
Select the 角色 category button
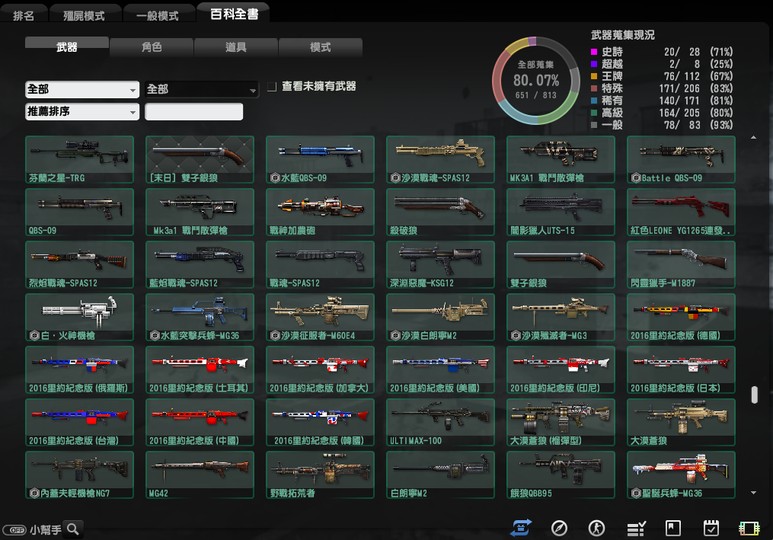click(x=152, y=47)
